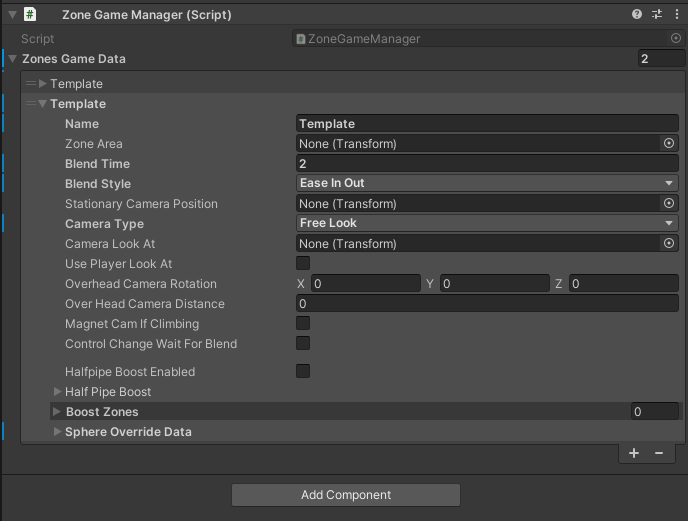
Task: Toggle Magnet Cam If Climbing checkbox
Action: tap(303, 323)
